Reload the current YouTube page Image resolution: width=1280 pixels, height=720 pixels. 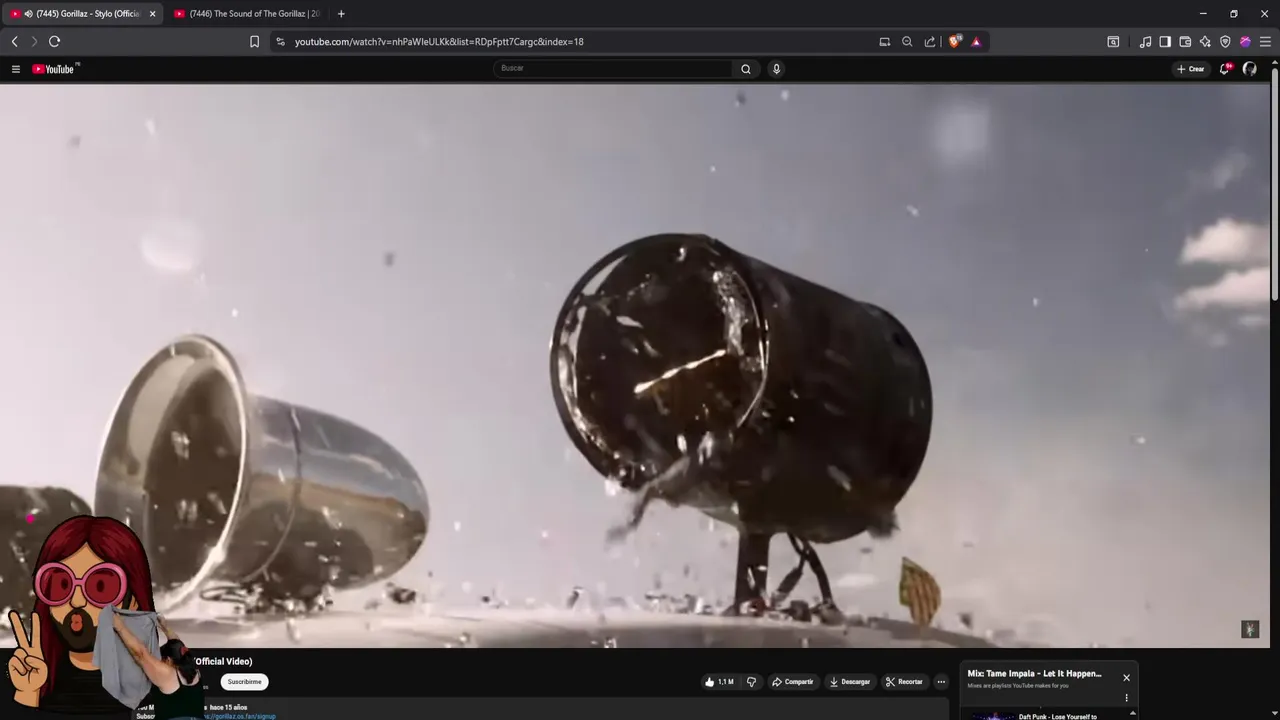coord(54,41)
